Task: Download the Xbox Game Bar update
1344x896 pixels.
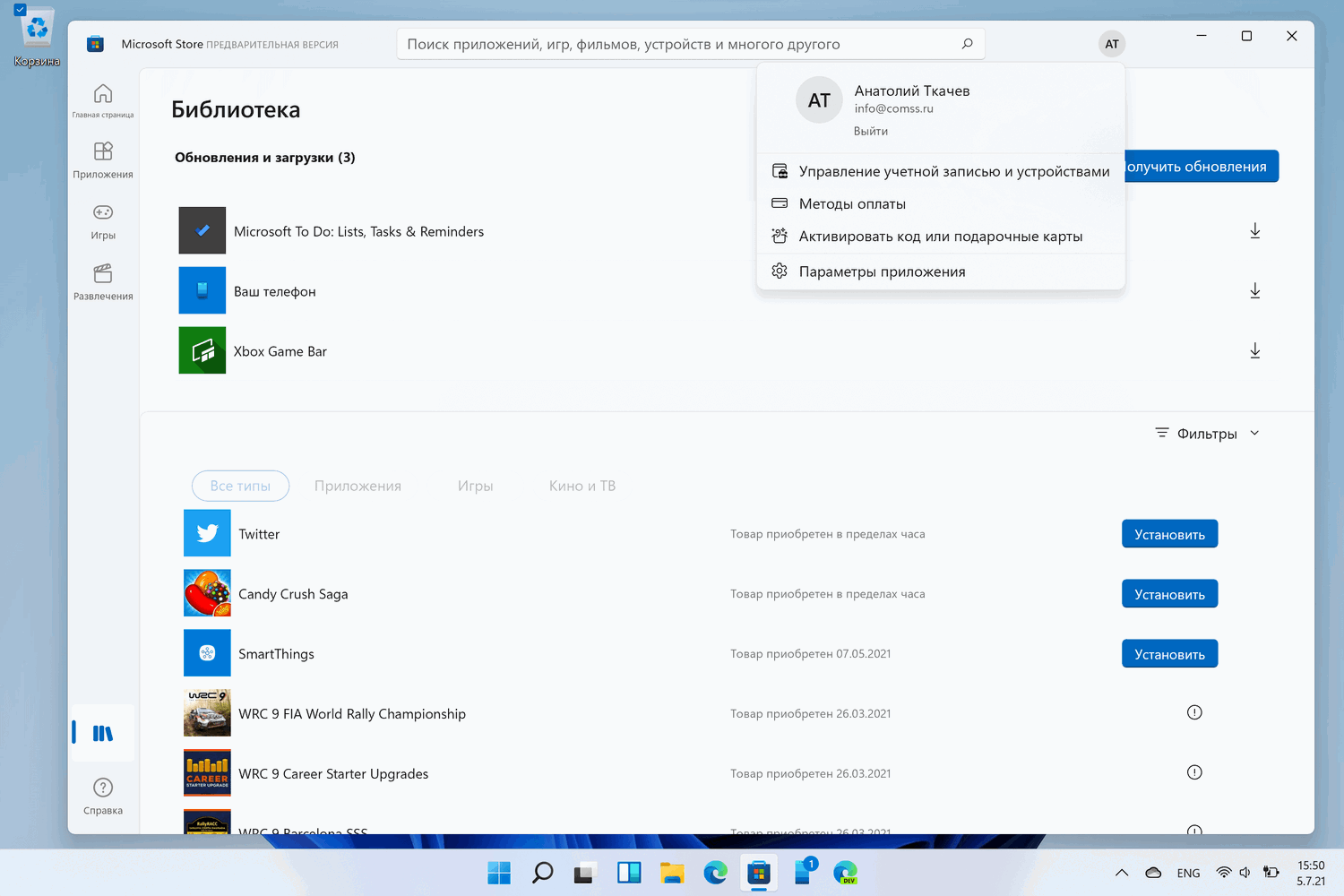Action: [x=1255, y=351]
